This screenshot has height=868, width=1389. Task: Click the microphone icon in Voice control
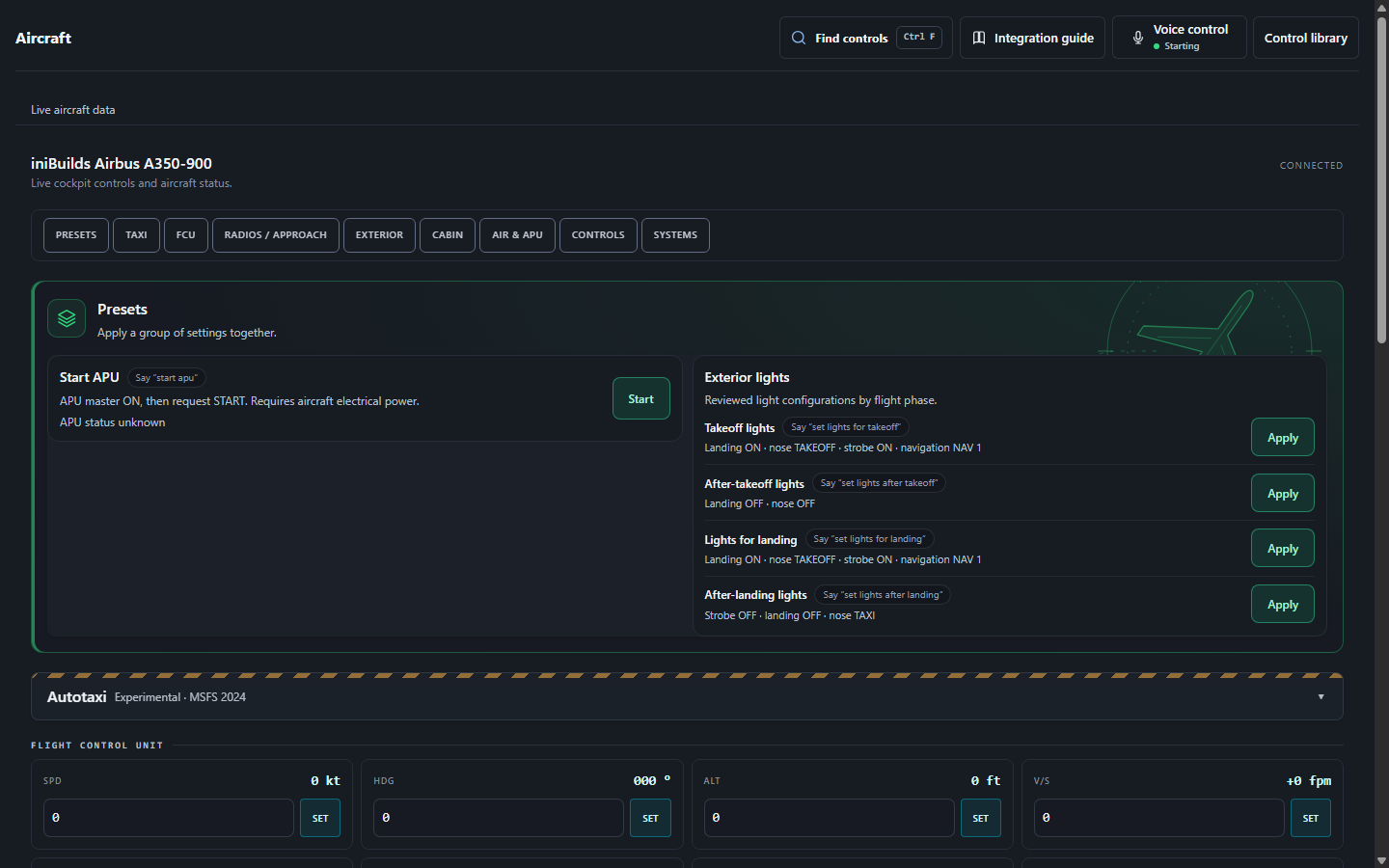coord(1138,38)
